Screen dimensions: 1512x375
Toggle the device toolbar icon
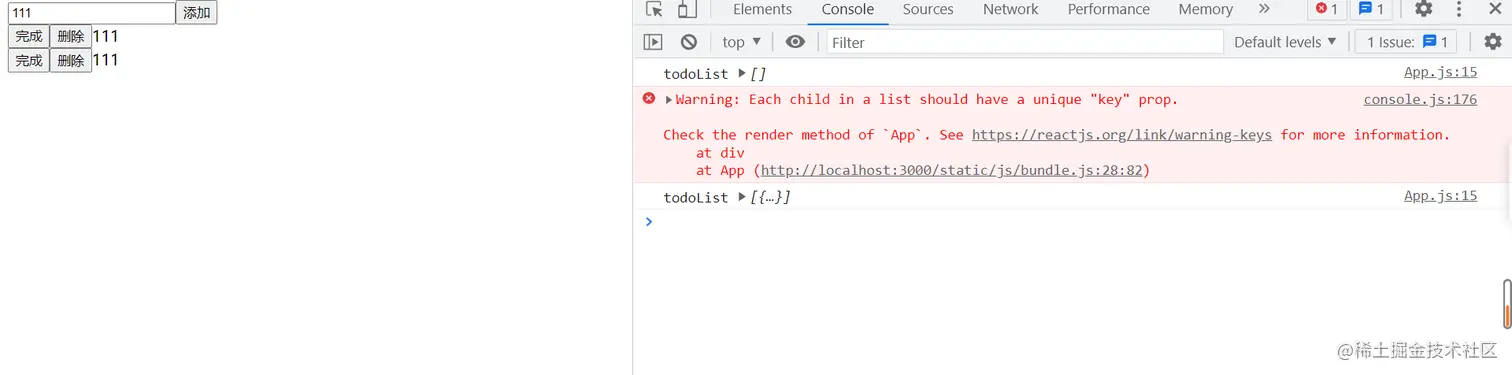[687, 9]
